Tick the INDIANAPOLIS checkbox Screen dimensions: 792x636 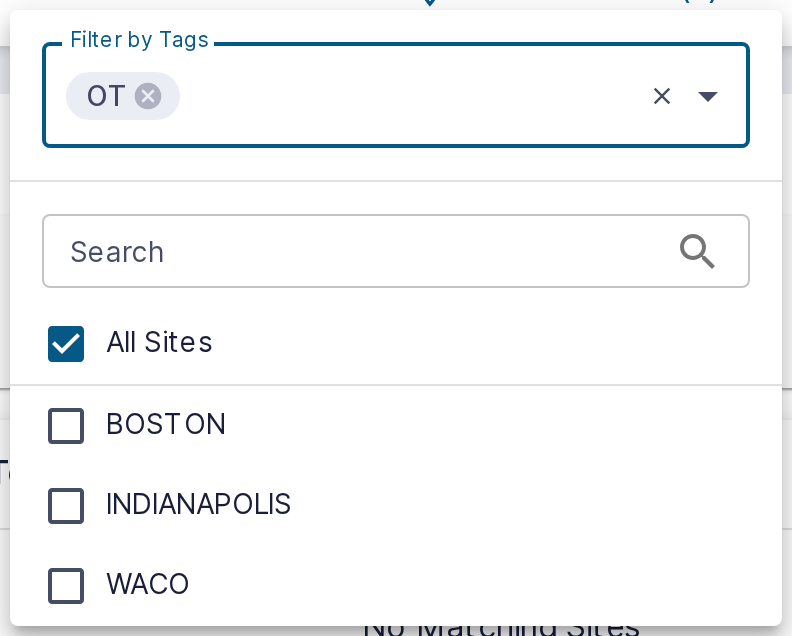(66, 505)
